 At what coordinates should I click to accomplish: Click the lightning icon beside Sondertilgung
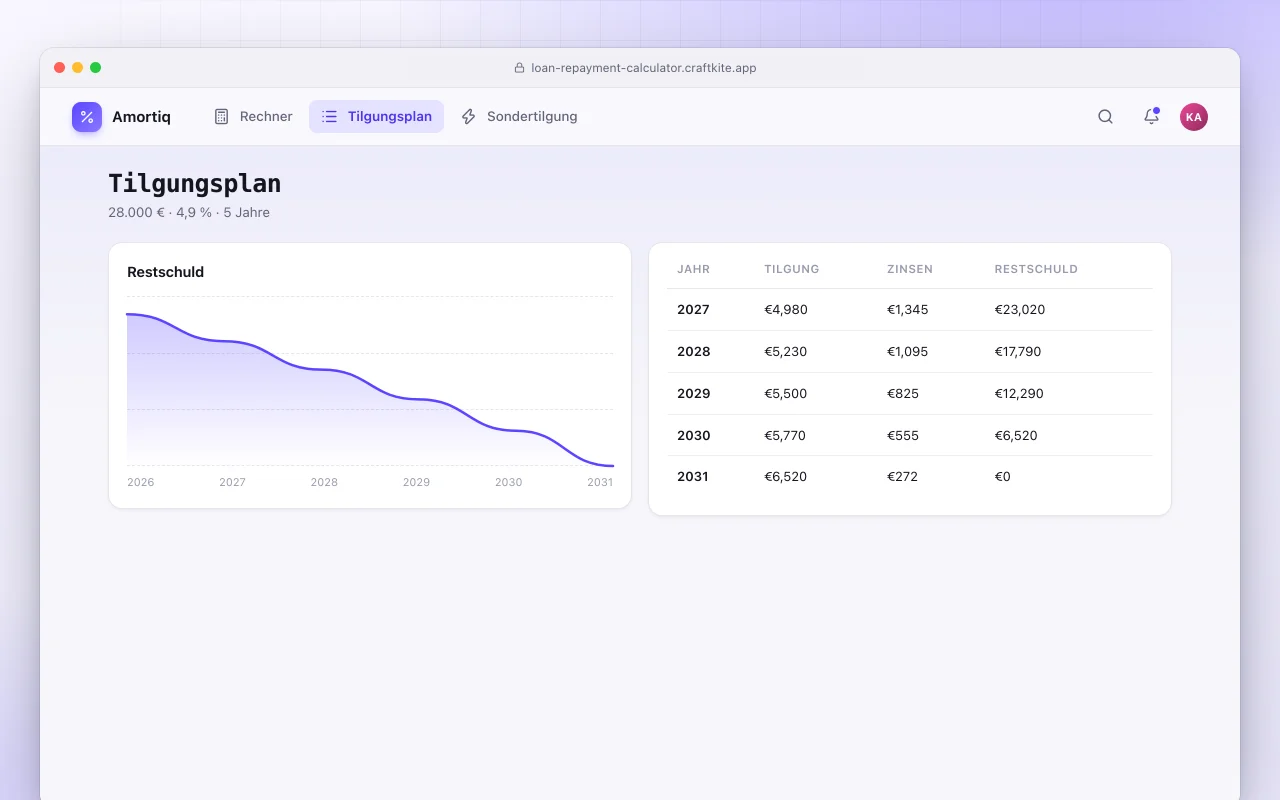pyautogui.click(x=468, y=117)
